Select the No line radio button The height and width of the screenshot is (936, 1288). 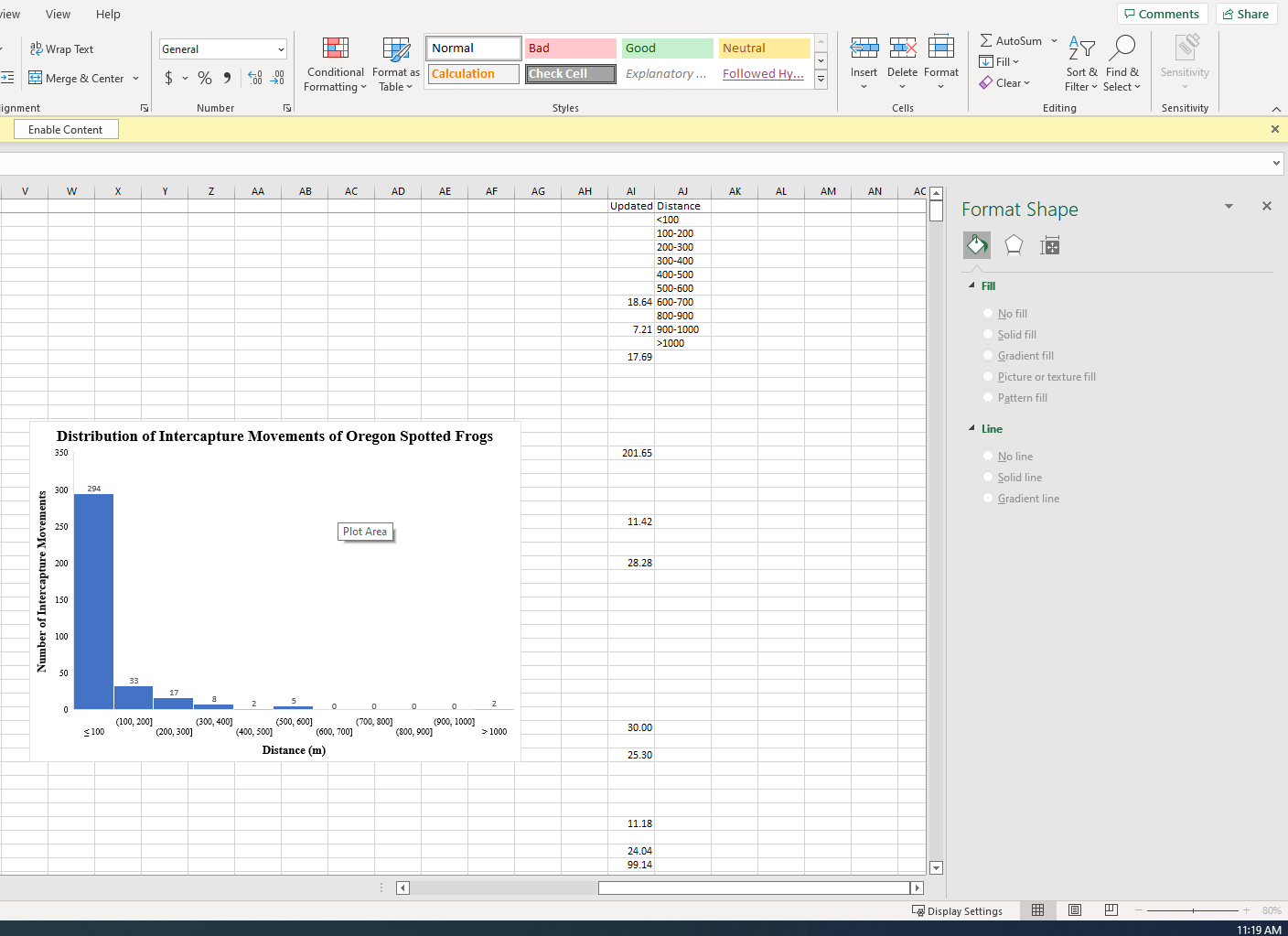(x=988, y=456)
